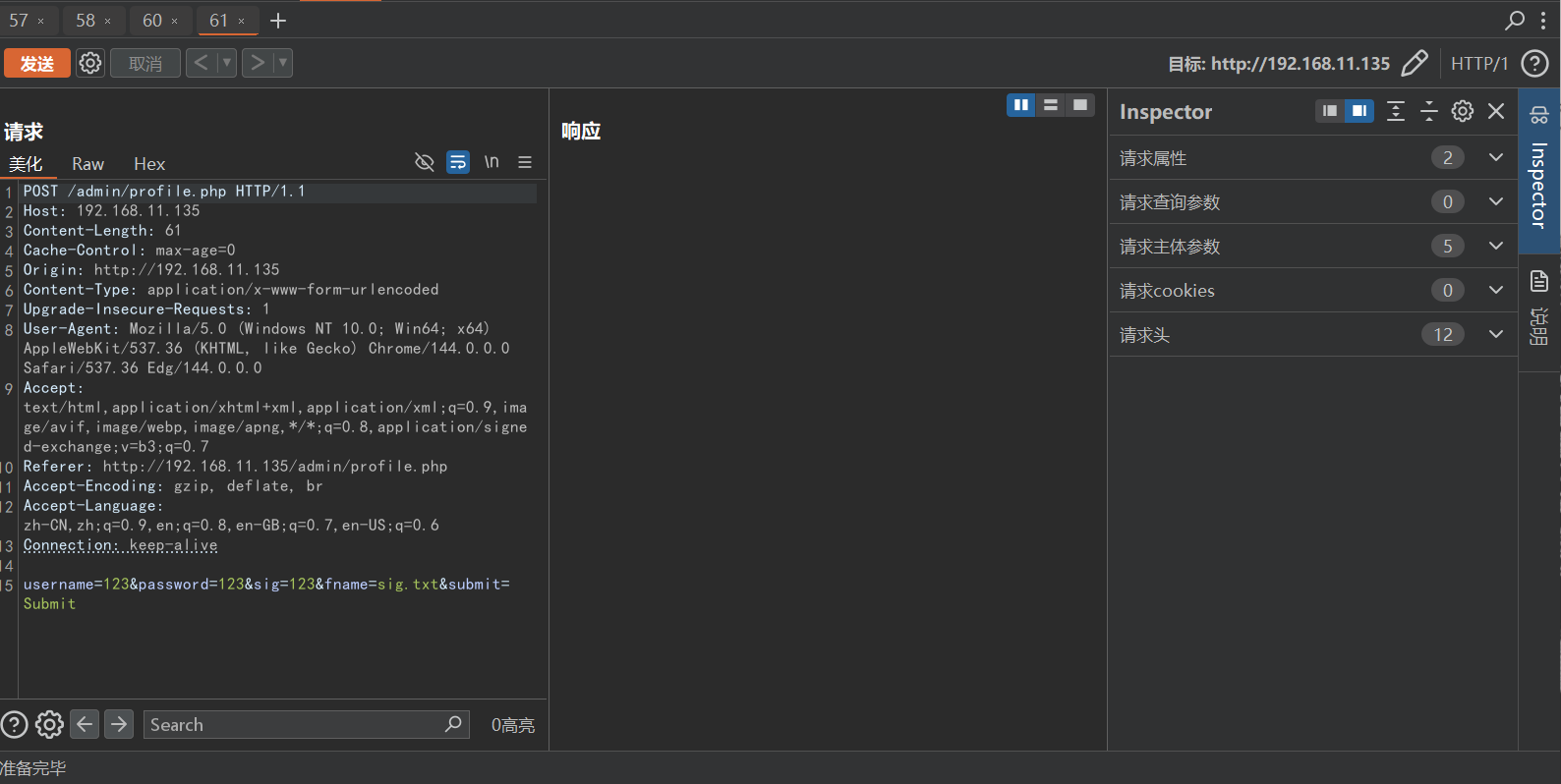Switch to the side-by-side request/response layout
This screenshot has height=784, width=1561.
tap(1021, 105)
